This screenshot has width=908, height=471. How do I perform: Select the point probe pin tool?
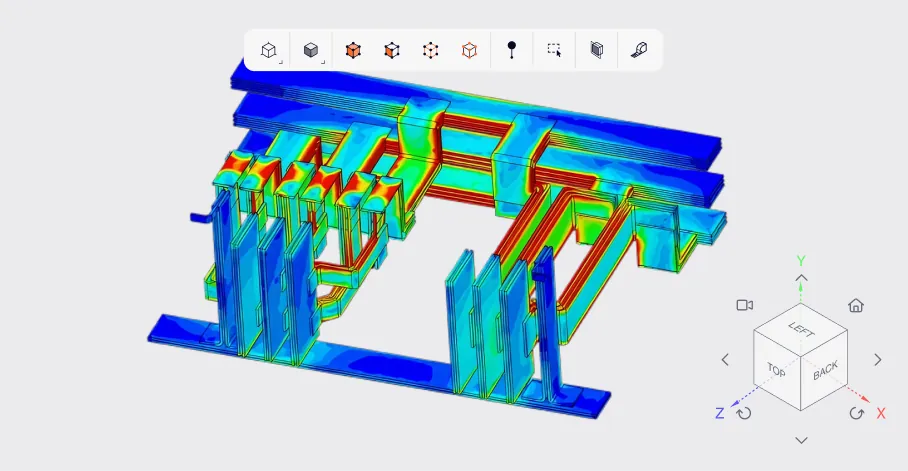(511, 50)
